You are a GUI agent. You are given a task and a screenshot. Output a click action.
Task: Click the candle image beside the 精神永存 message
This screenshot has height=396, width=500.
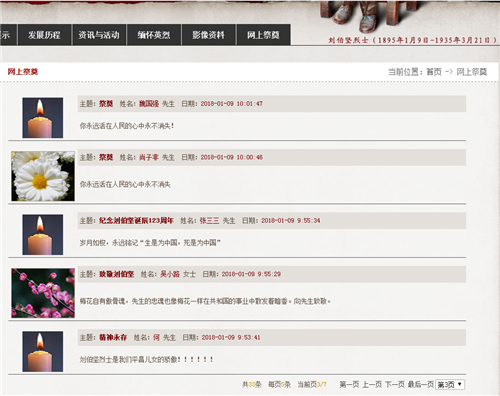pyautogui.click(x=43, y=351)
